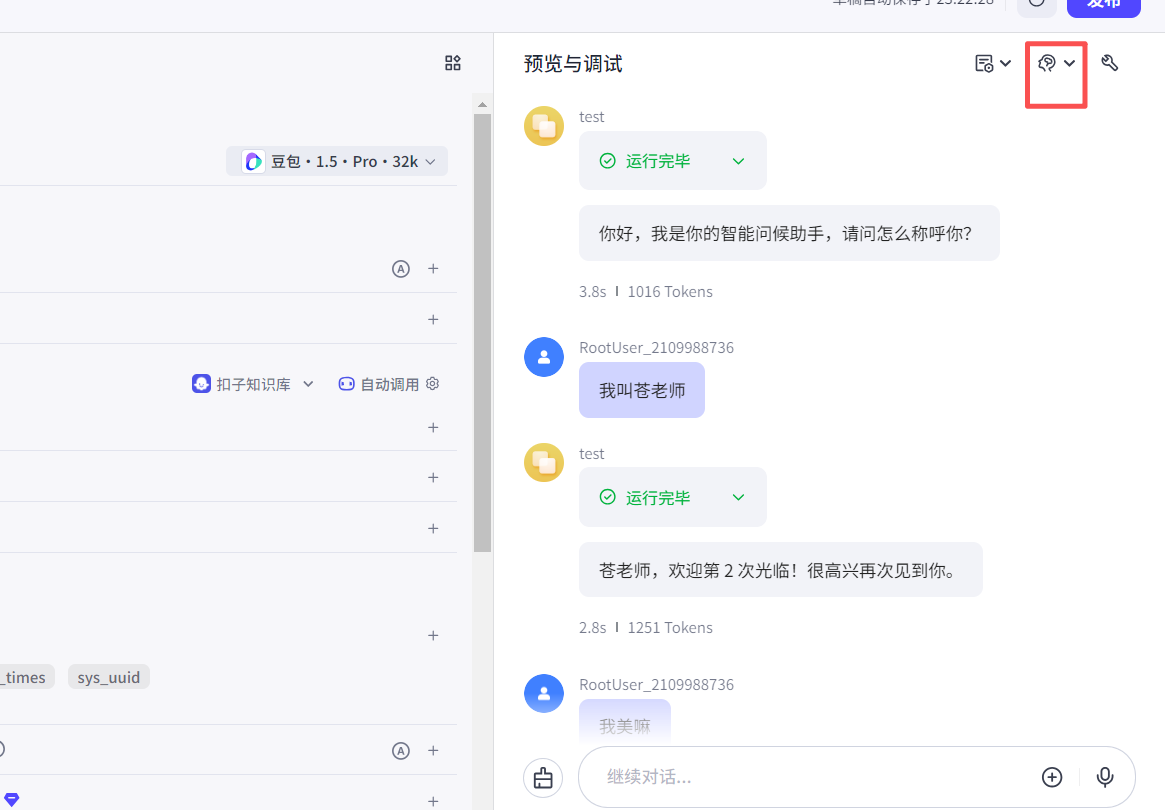Open the chevron beside the brain icon
The image size is (1165, 810).
click(x=1069, y=62)
